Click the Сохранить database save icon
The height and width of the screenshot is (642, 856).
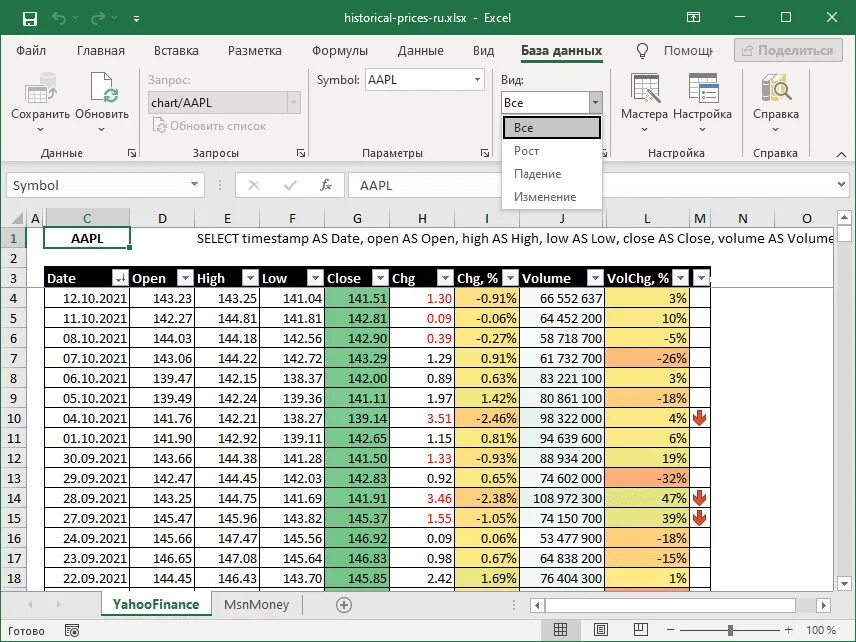point(40,89)
